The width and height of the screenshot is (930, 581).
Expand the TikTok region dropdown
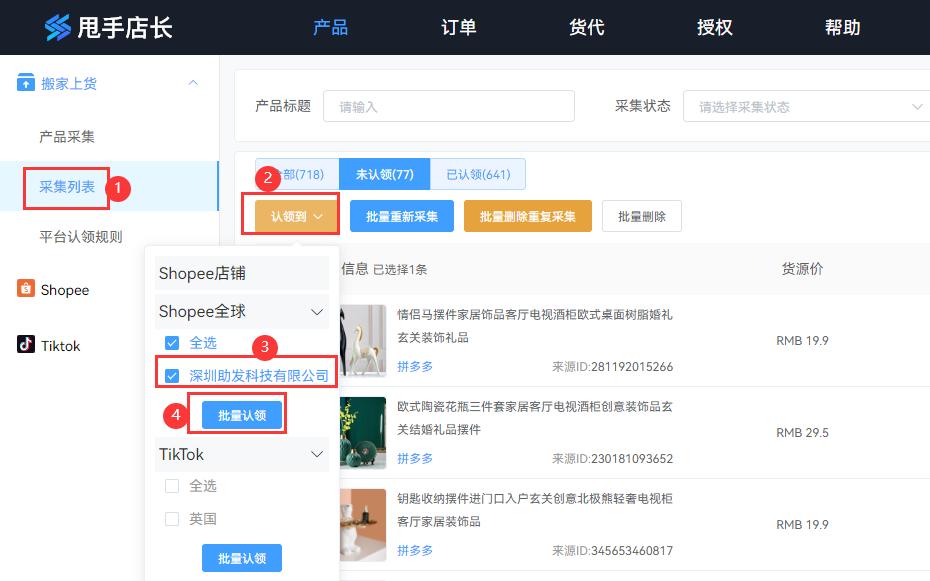tap(318, 454)
